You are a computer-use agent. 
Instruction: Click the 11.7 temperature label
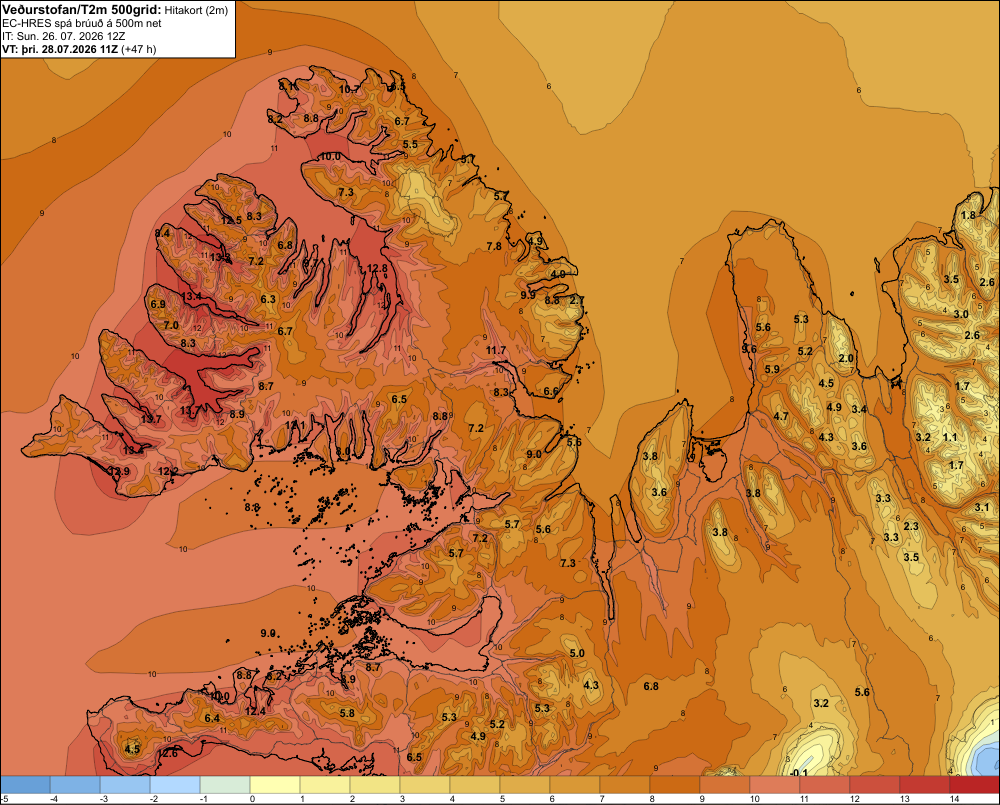(496, 350)
